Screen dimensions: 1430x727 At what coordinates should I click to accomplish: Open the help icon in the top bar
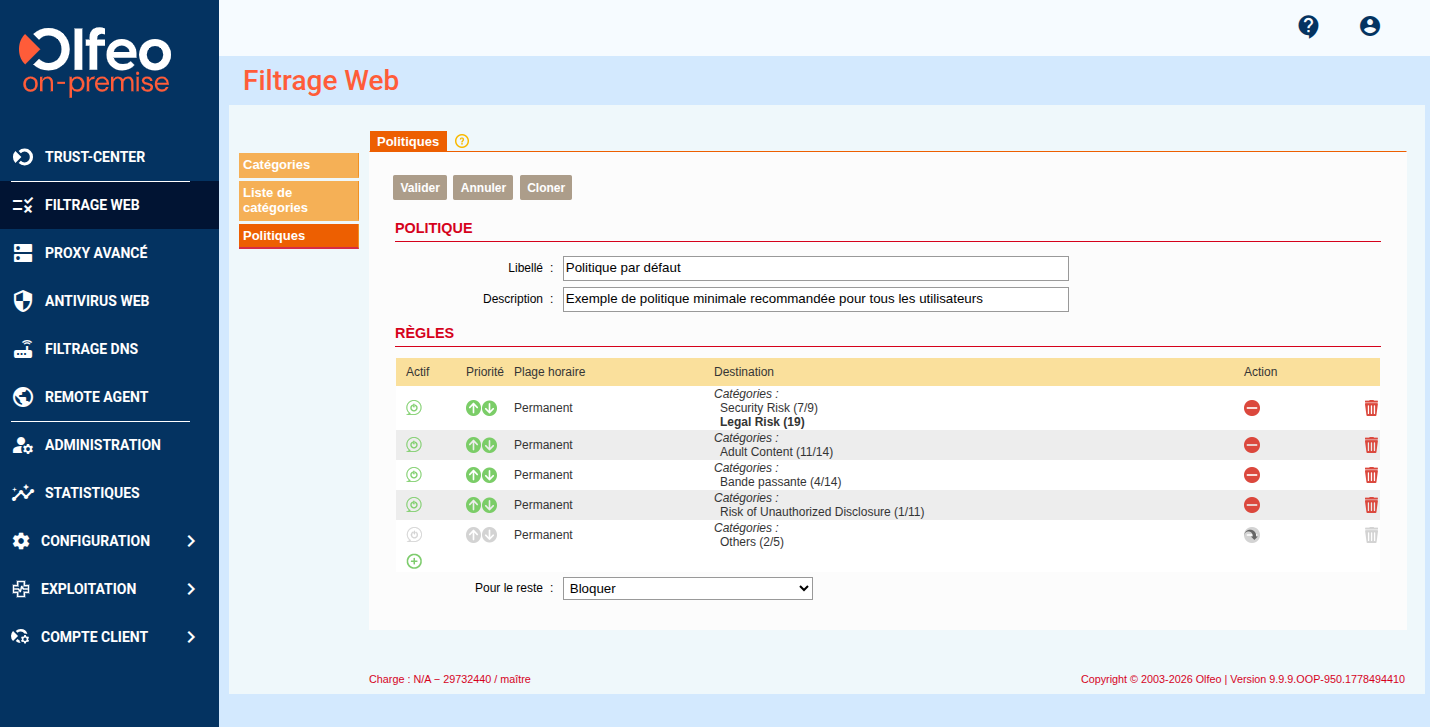click(x=1308, y=27)
